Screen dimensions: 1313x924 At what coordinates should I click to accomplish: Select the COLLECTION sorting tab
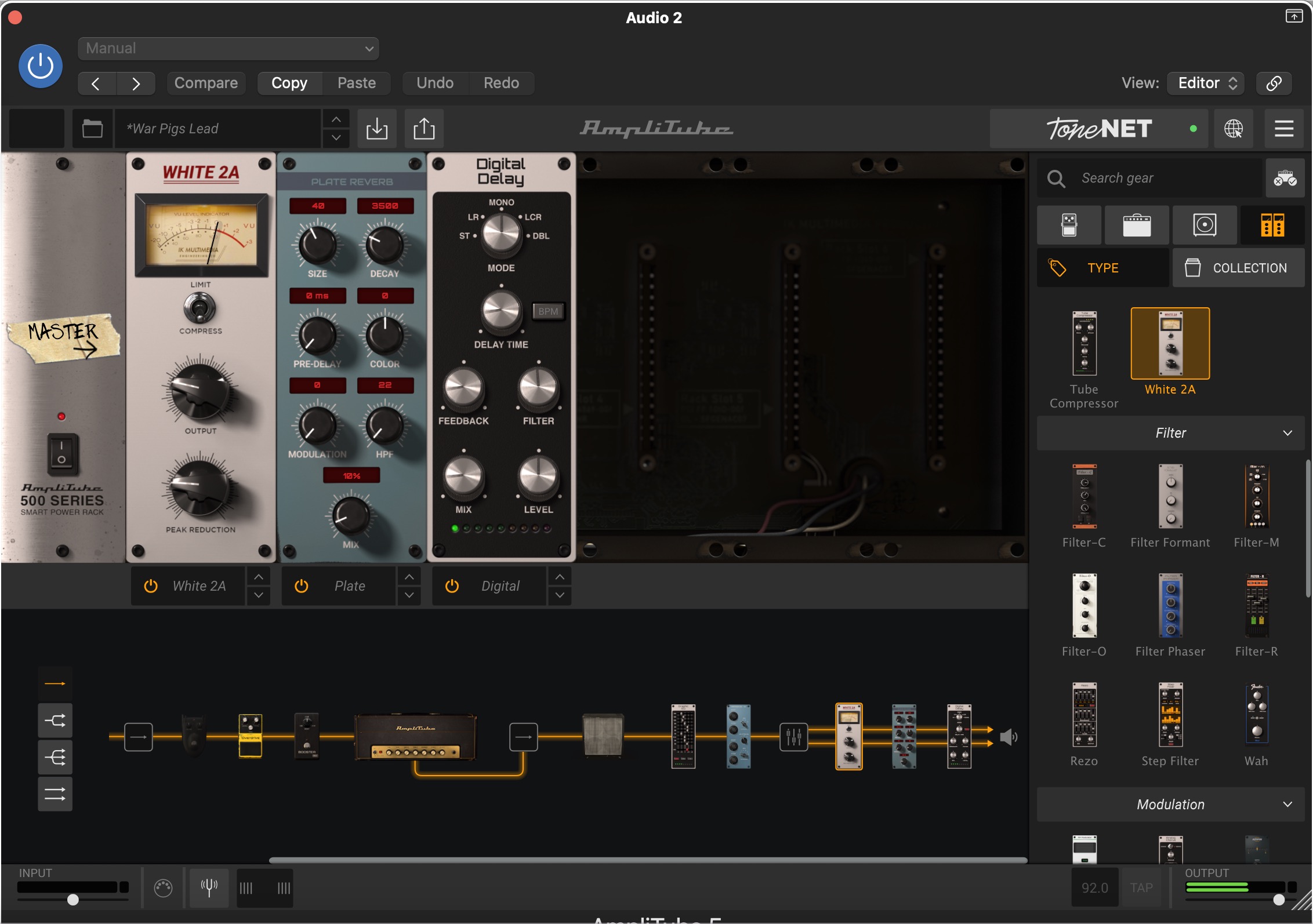tap(1239, 268)
